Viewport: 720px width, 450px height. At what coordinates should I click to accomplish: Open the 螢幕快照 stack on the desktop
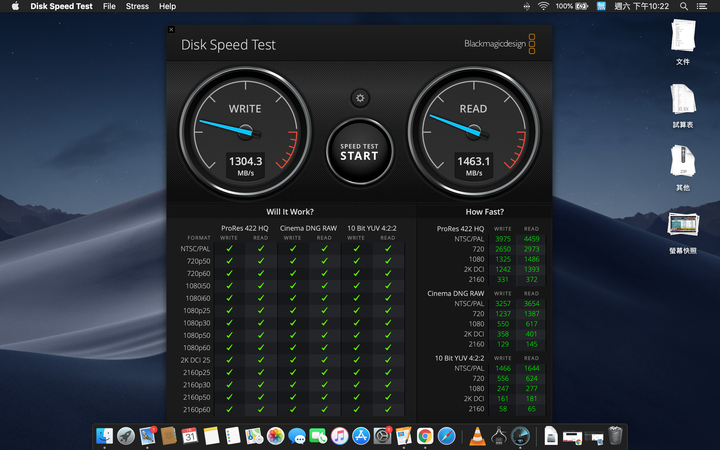pyautogui.click(x=683, y=232)
